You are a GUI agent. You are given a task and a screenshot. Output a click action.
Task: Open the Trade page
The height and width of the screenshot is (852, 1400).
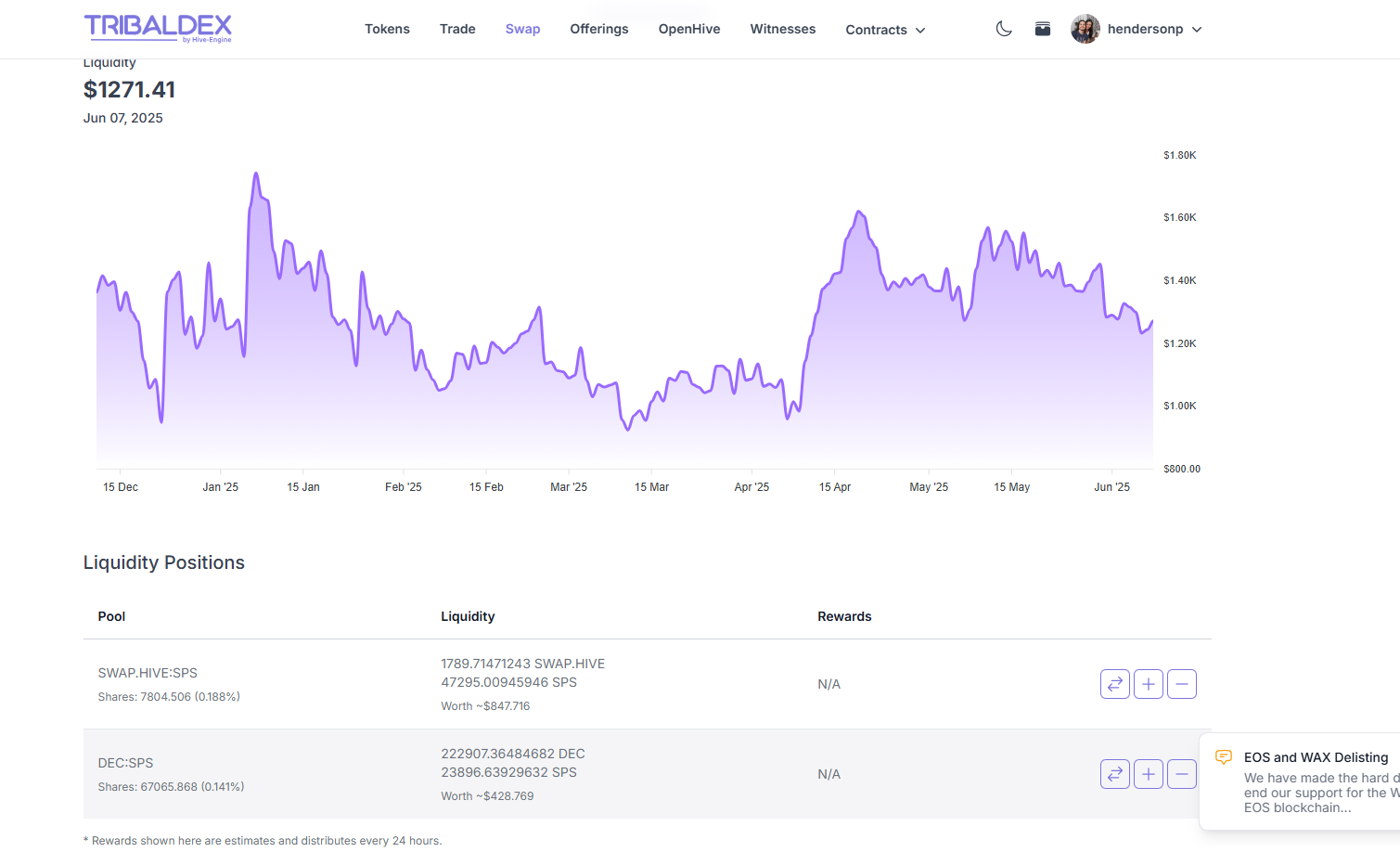(457, 29)
